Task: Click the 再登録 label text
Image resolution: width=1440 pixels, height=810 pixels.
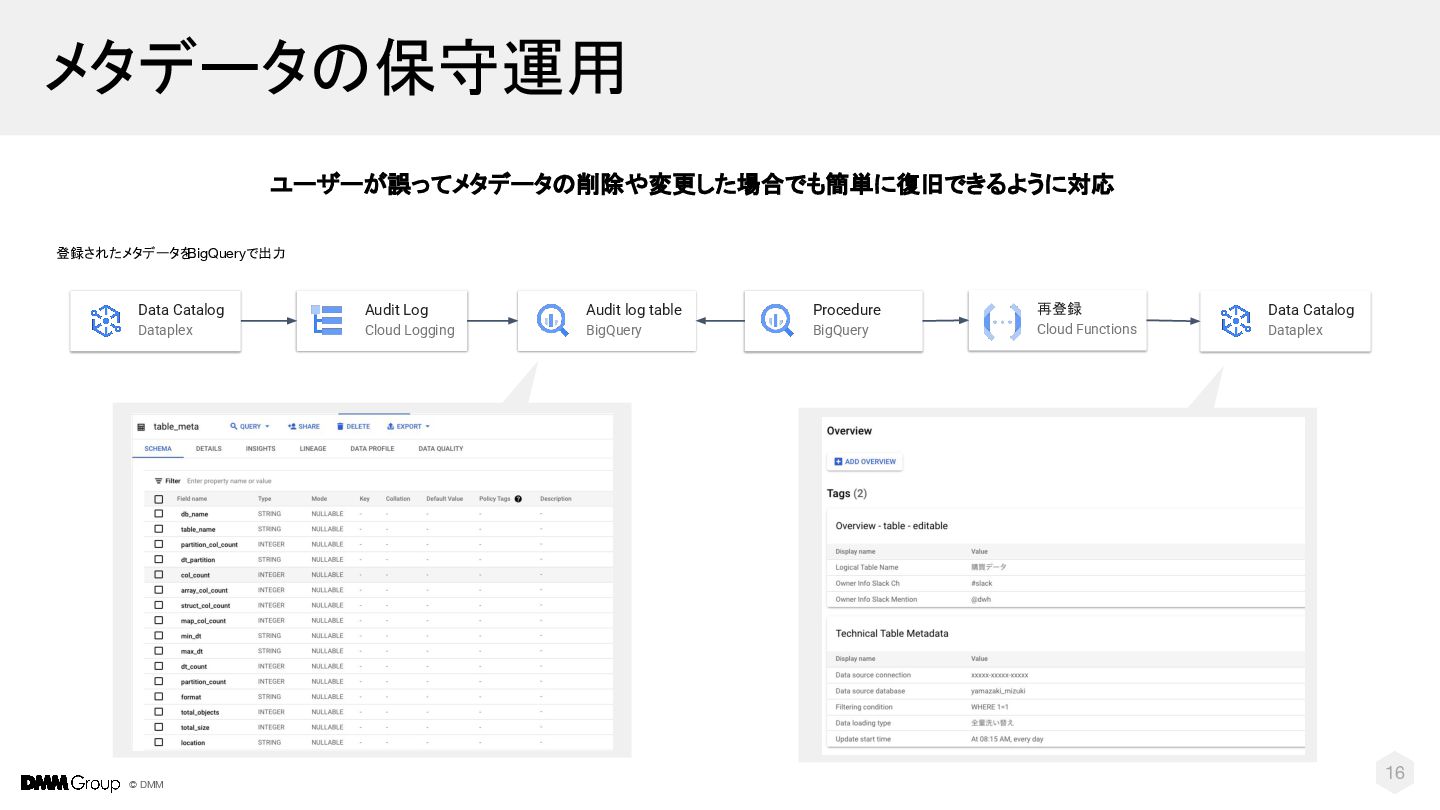Action: coord(1059,309)
